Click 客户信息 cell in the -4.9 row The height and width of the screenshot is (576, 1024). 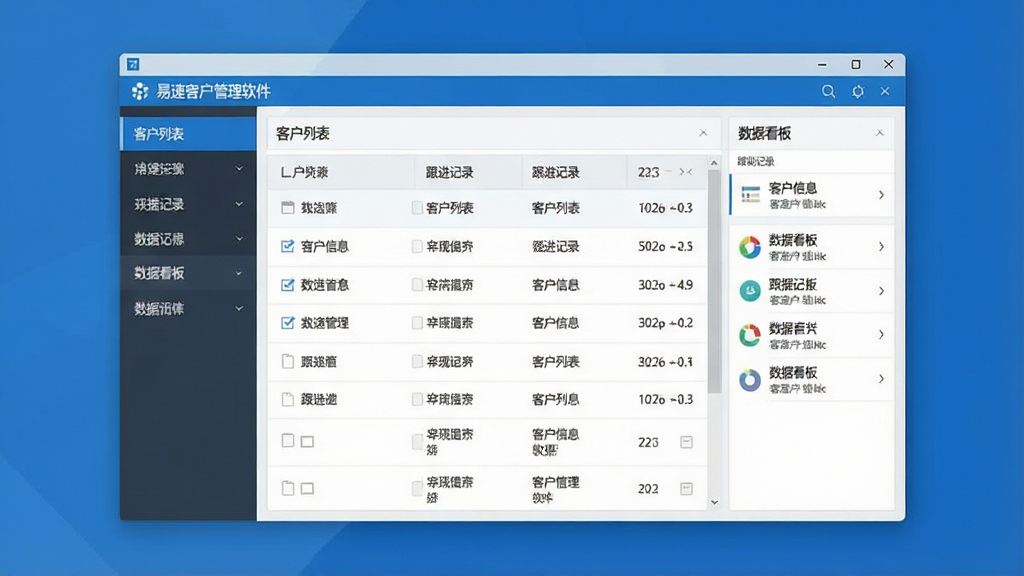coord(556,285)
